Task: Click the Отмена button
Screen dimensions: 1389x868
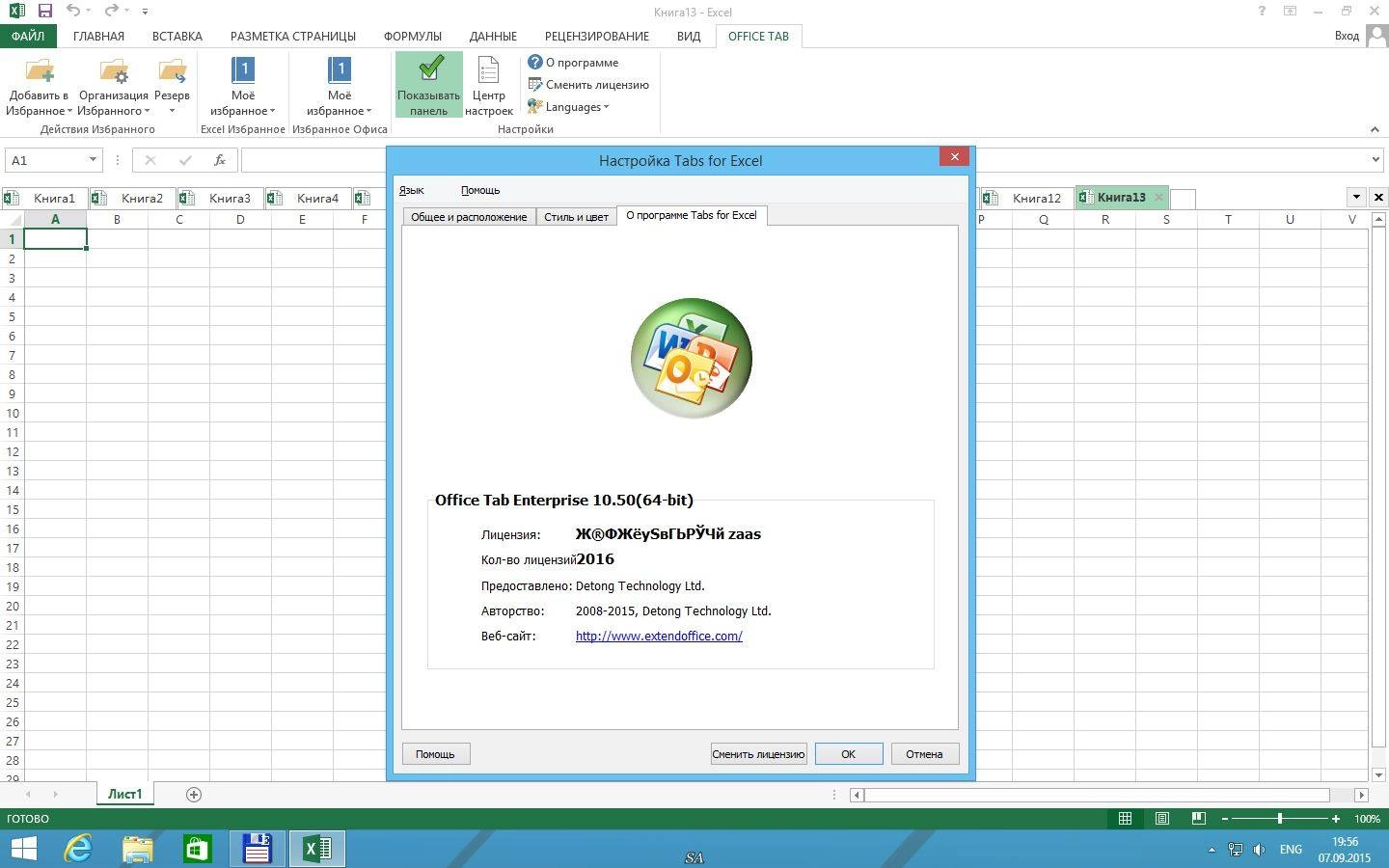Action: (924, 753)
